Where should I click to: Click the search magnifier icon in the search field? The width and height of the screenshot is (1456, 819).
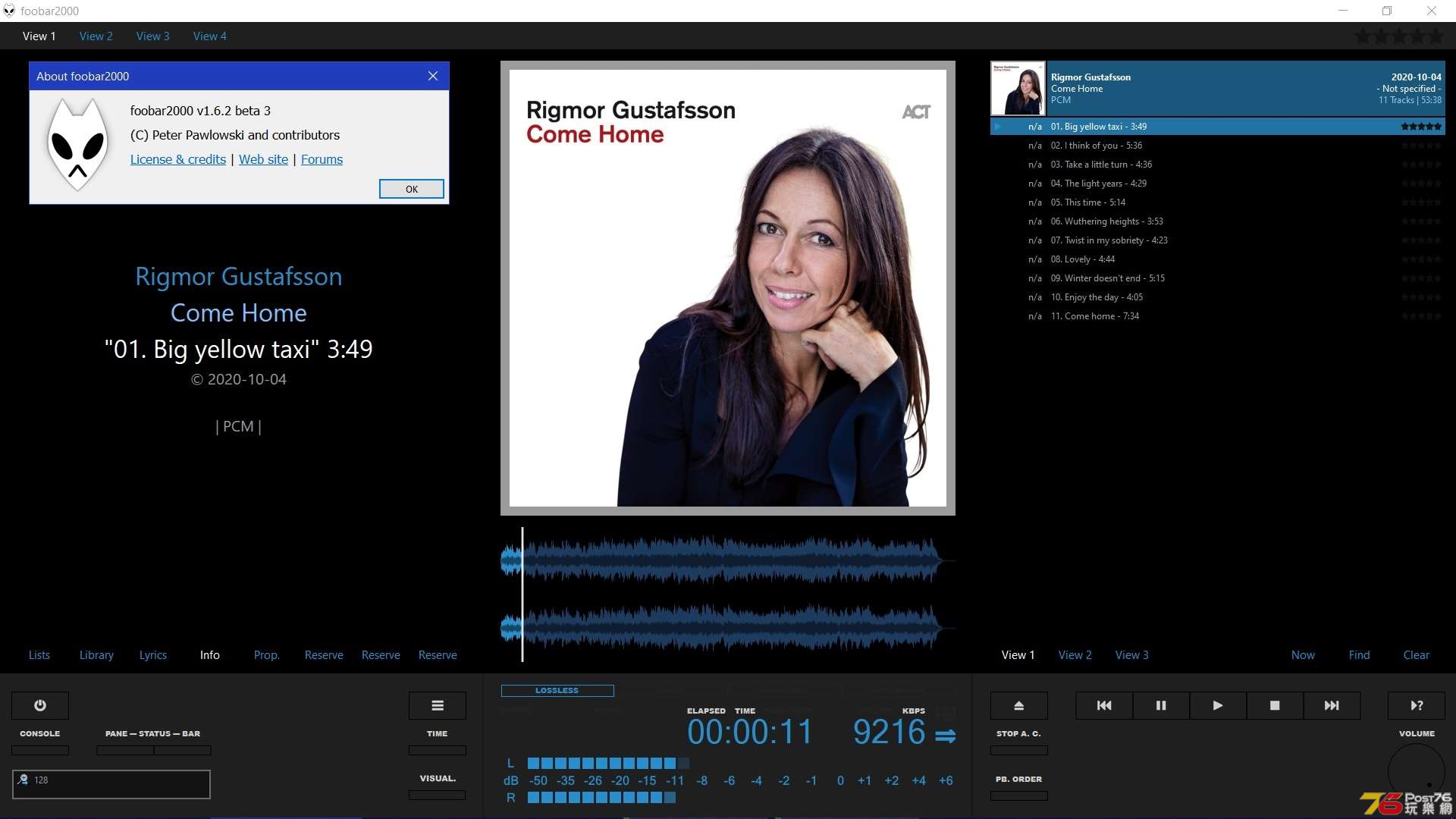click(24, 780)
